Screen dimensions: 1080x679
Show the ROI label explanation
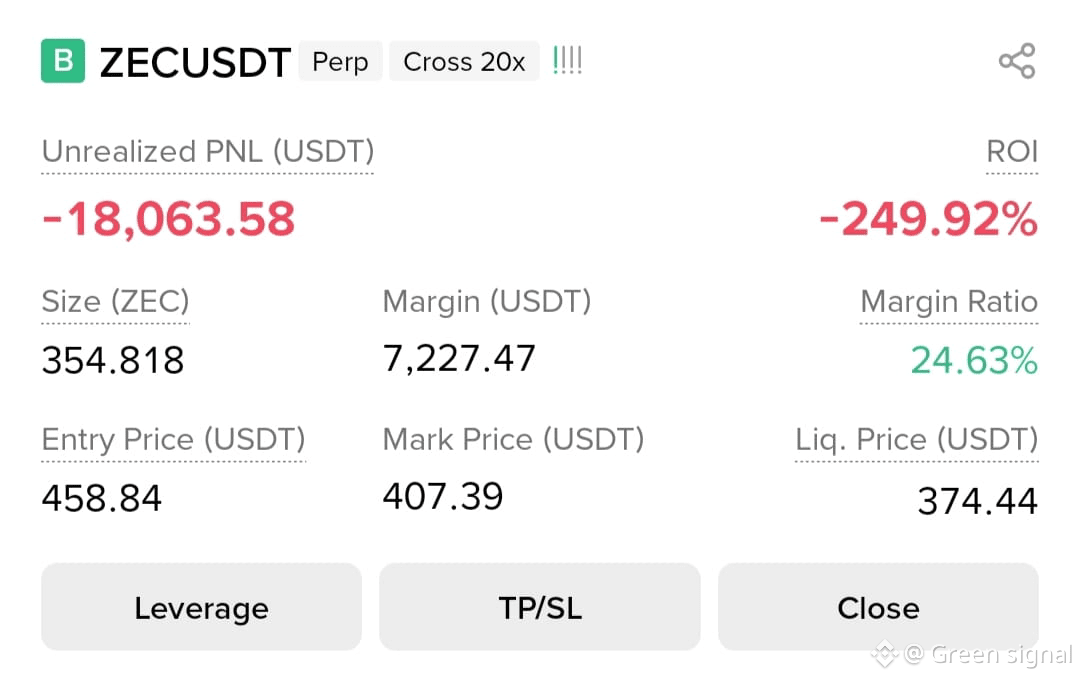(x=1012, y=152)
